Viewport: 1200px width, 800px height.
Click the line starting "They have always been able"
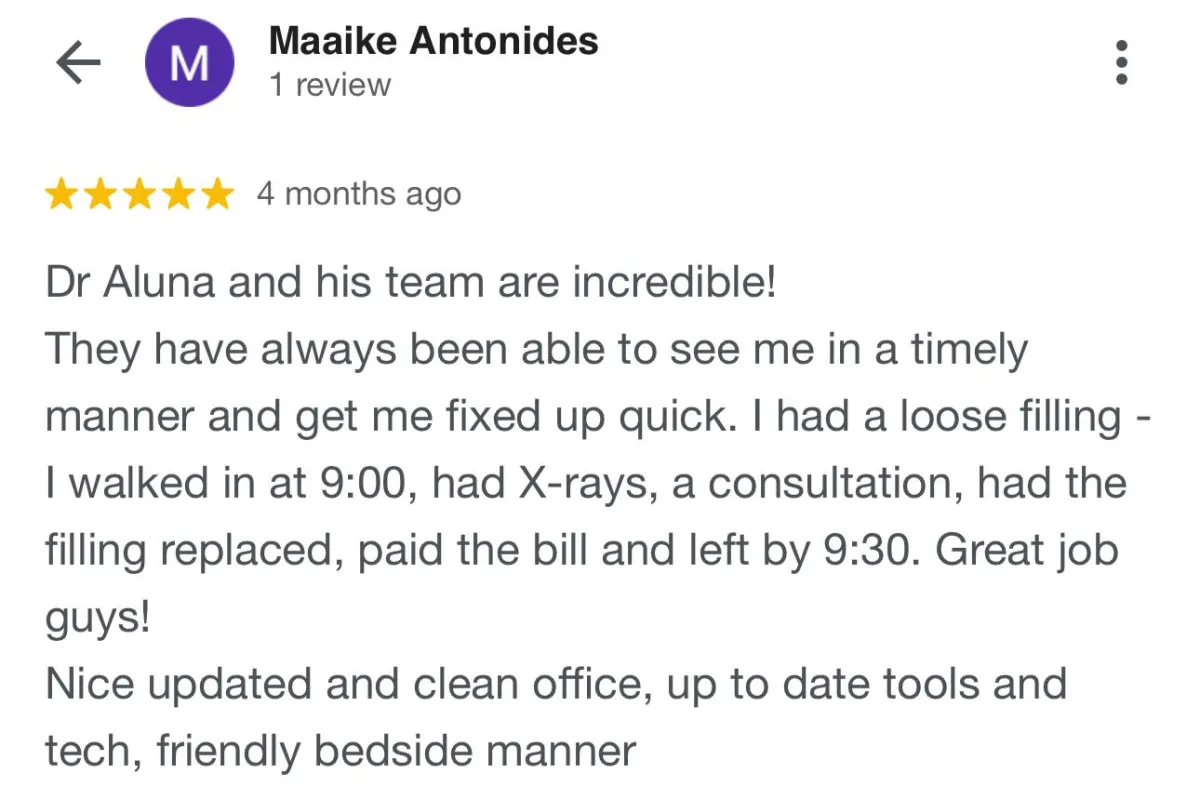[x=536, y=351]
